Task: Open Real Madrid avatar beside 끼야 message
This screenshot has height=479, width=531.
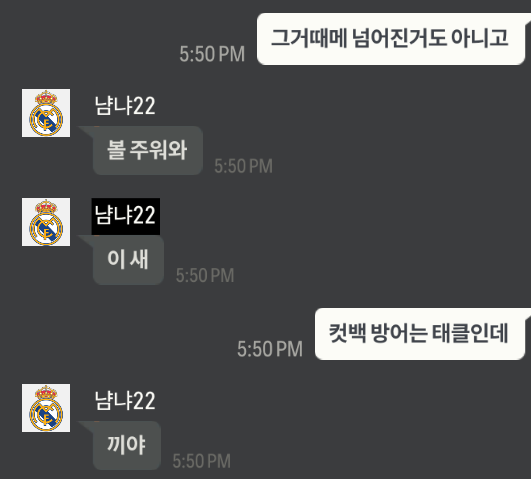Action: (x=46, y=408)
